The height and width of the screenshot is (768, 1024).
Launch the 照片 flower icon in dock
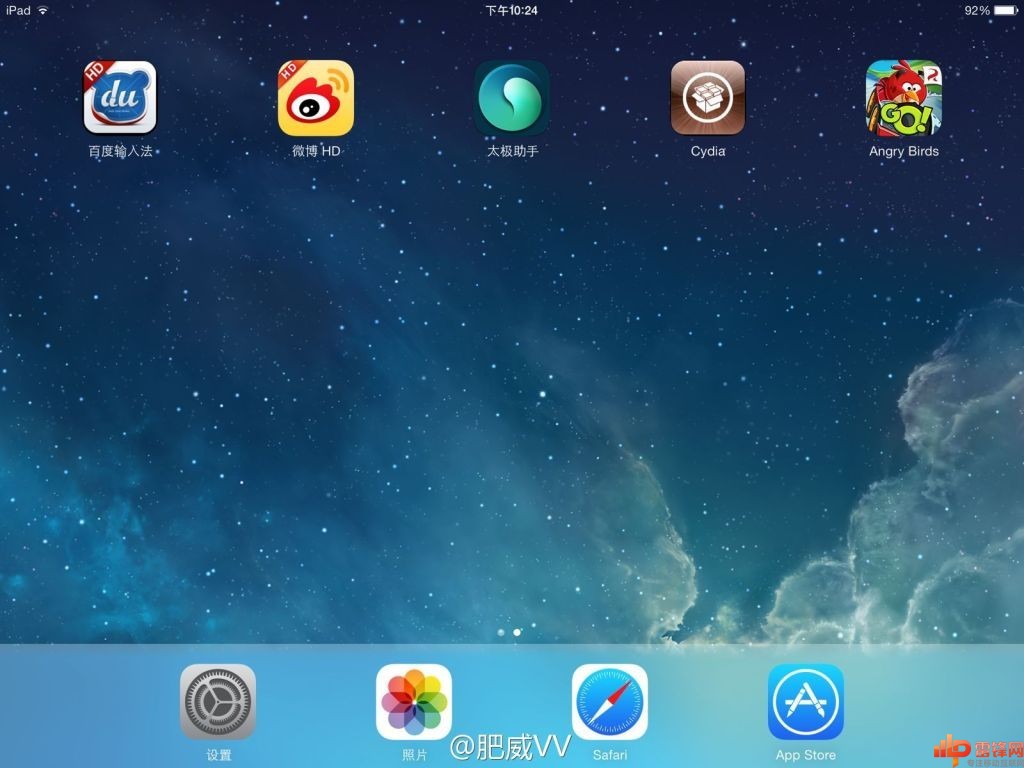click(414, 702)
